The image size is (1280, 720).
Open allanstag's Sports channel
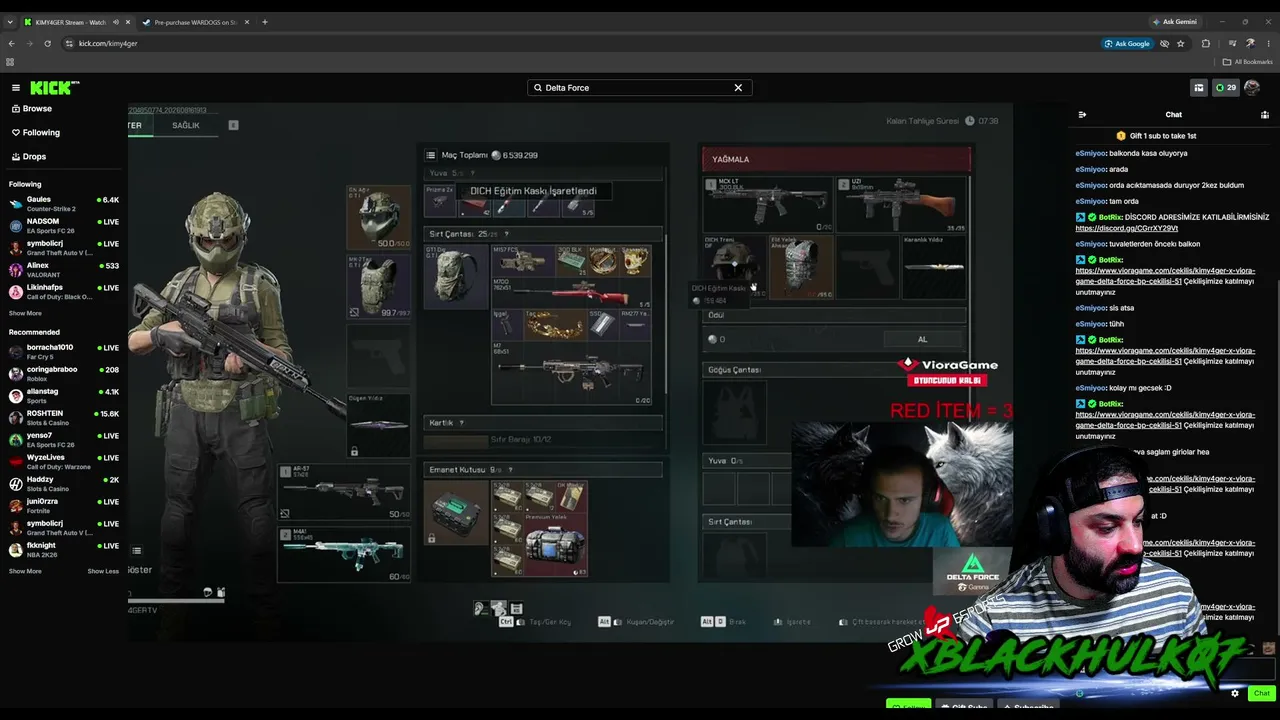coord(64,396)
